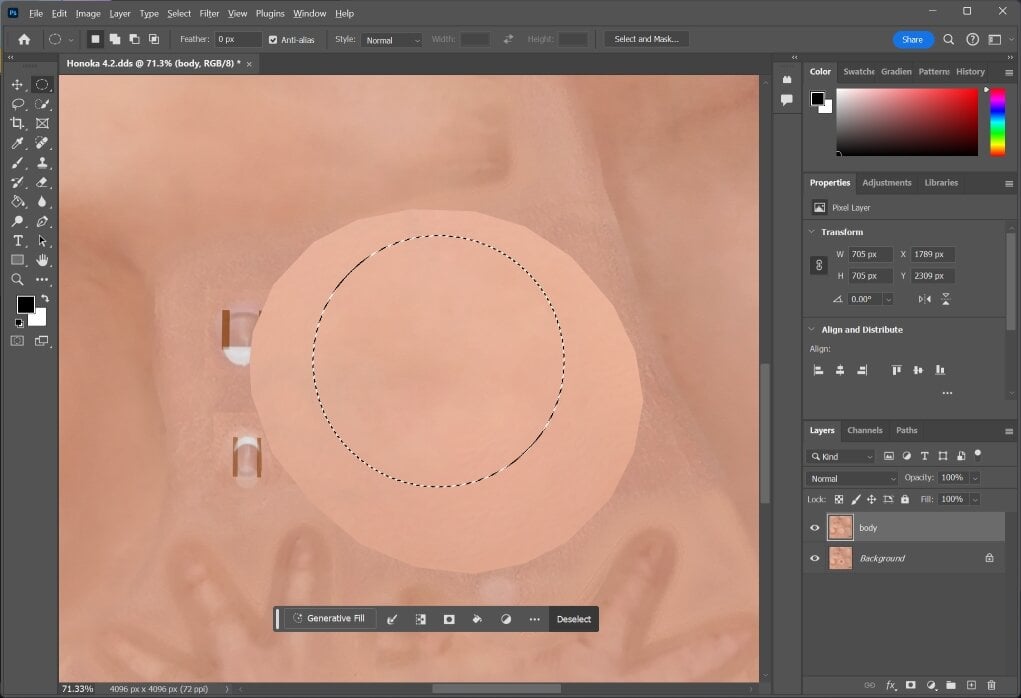
Task: Click the color picker gradient field
Action: pyautogui.click(x=906, y=122)
